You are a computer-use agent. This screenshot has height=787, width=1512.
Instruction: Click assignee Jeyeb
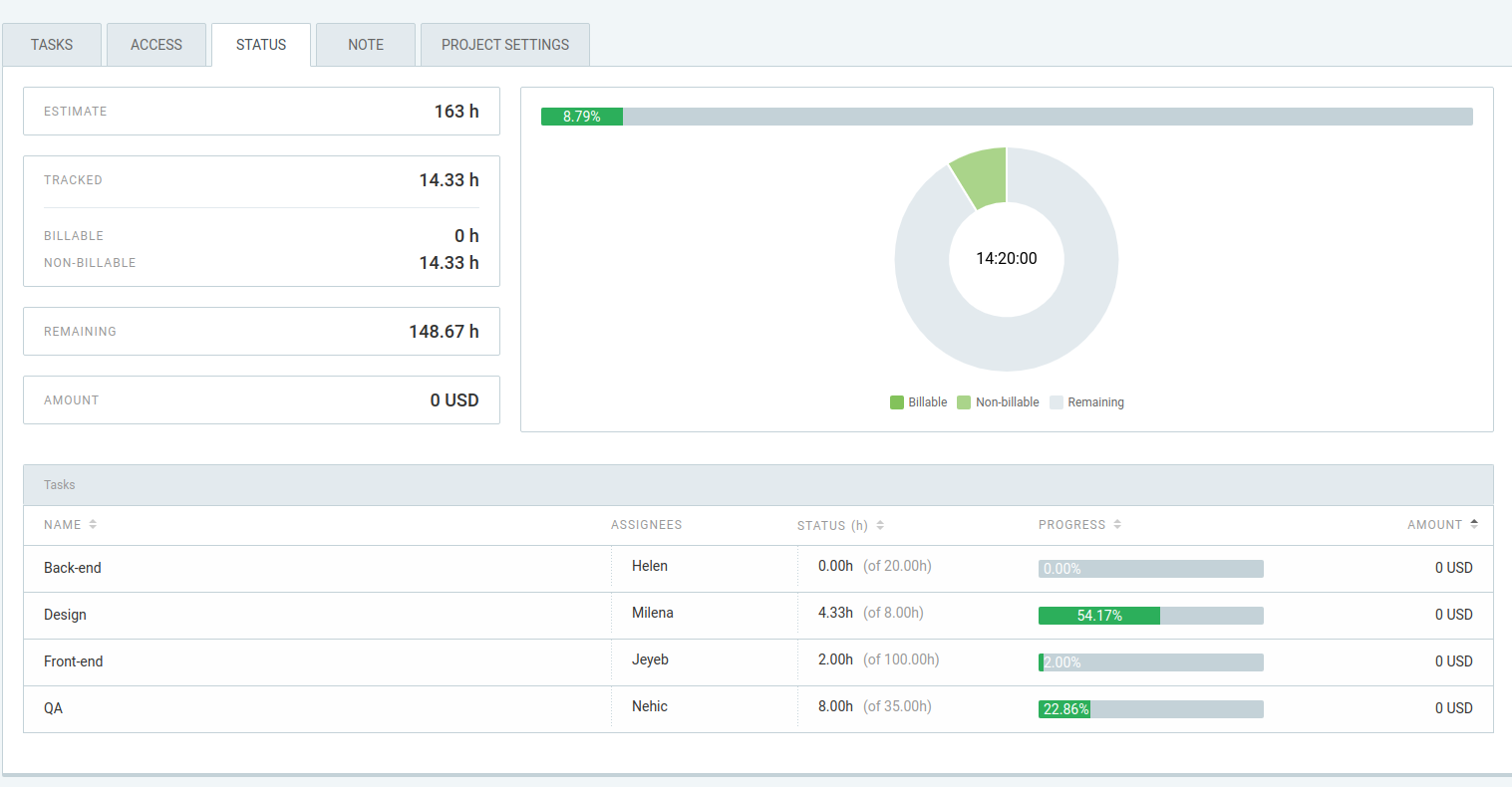[650, 659]
